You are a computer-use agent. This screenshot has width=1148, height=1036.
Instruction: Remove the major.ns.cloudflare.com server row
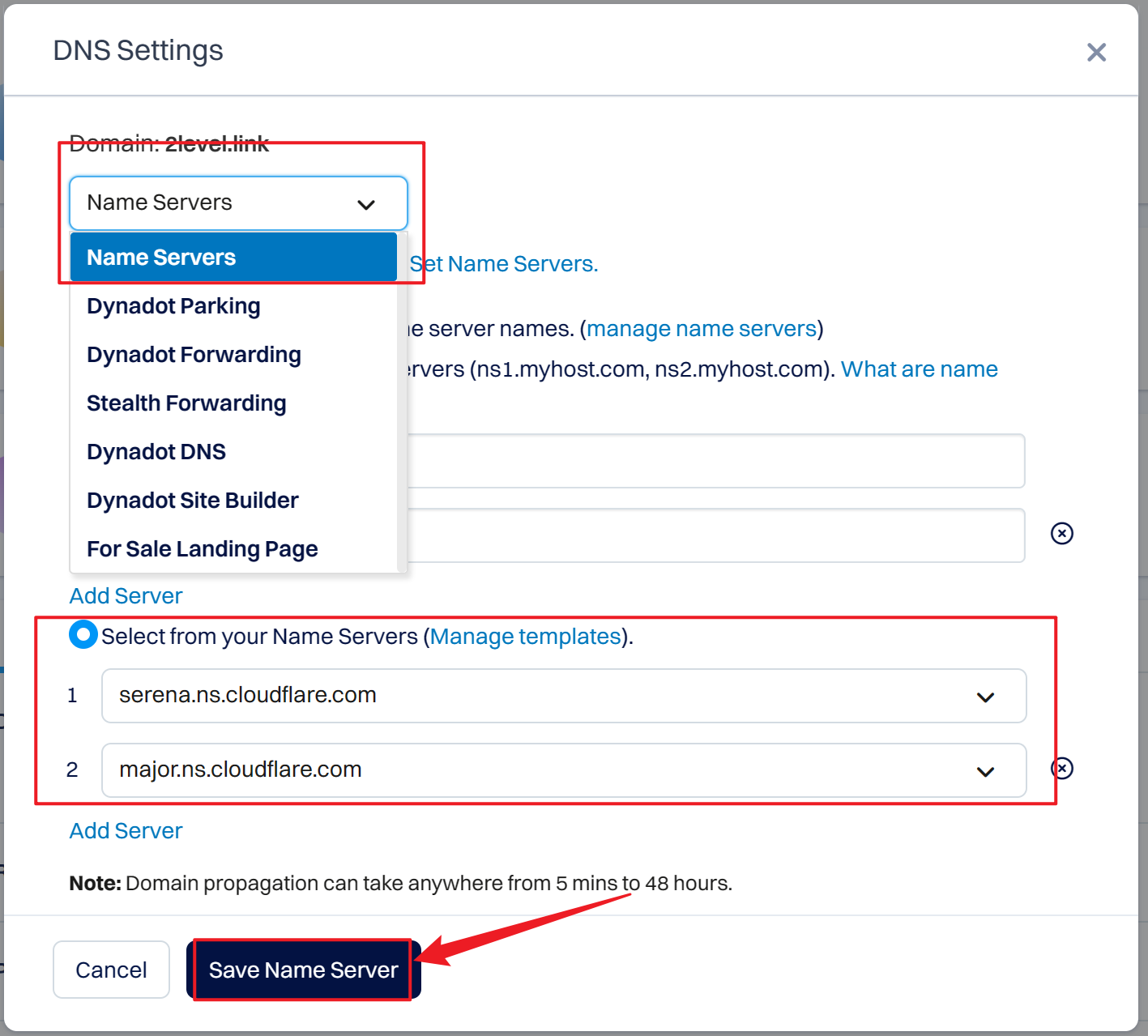[1062, 768]
